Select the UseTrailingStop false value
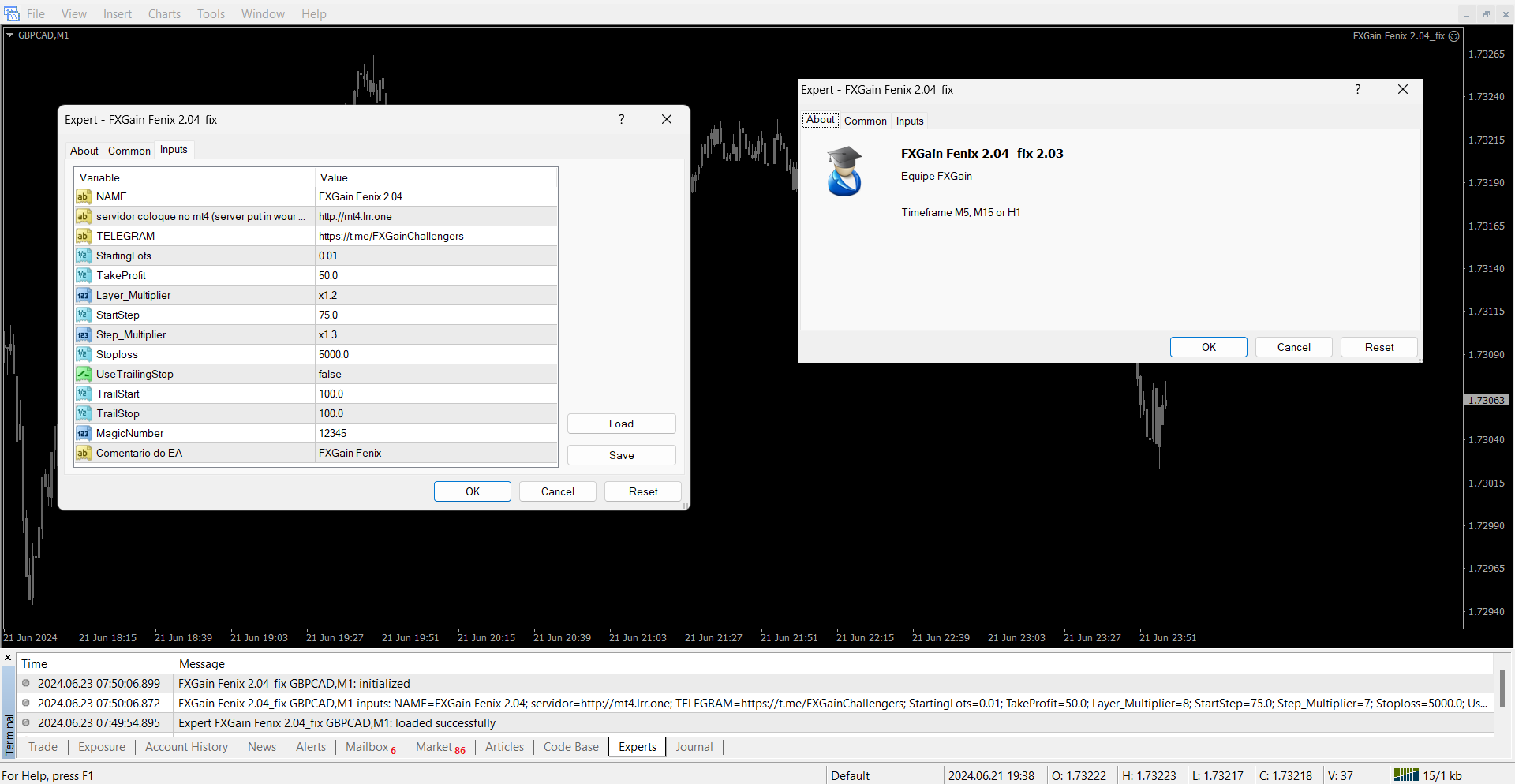The height and width of the screenshot is (784, 1515). (436, 374)
